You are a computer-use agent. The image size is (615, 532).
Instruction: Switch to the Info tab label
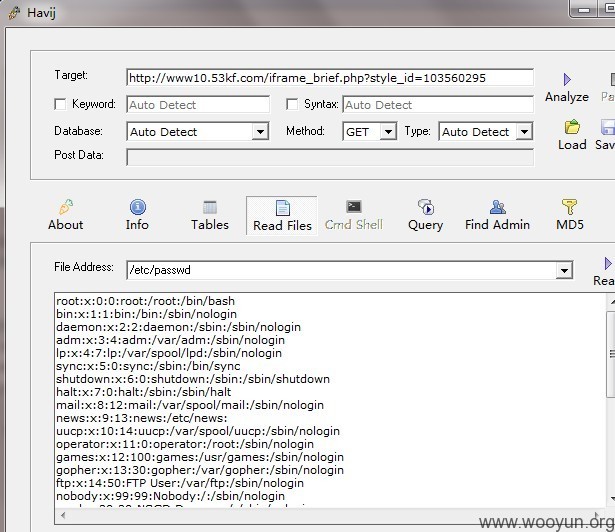click(x=137, y=225)
